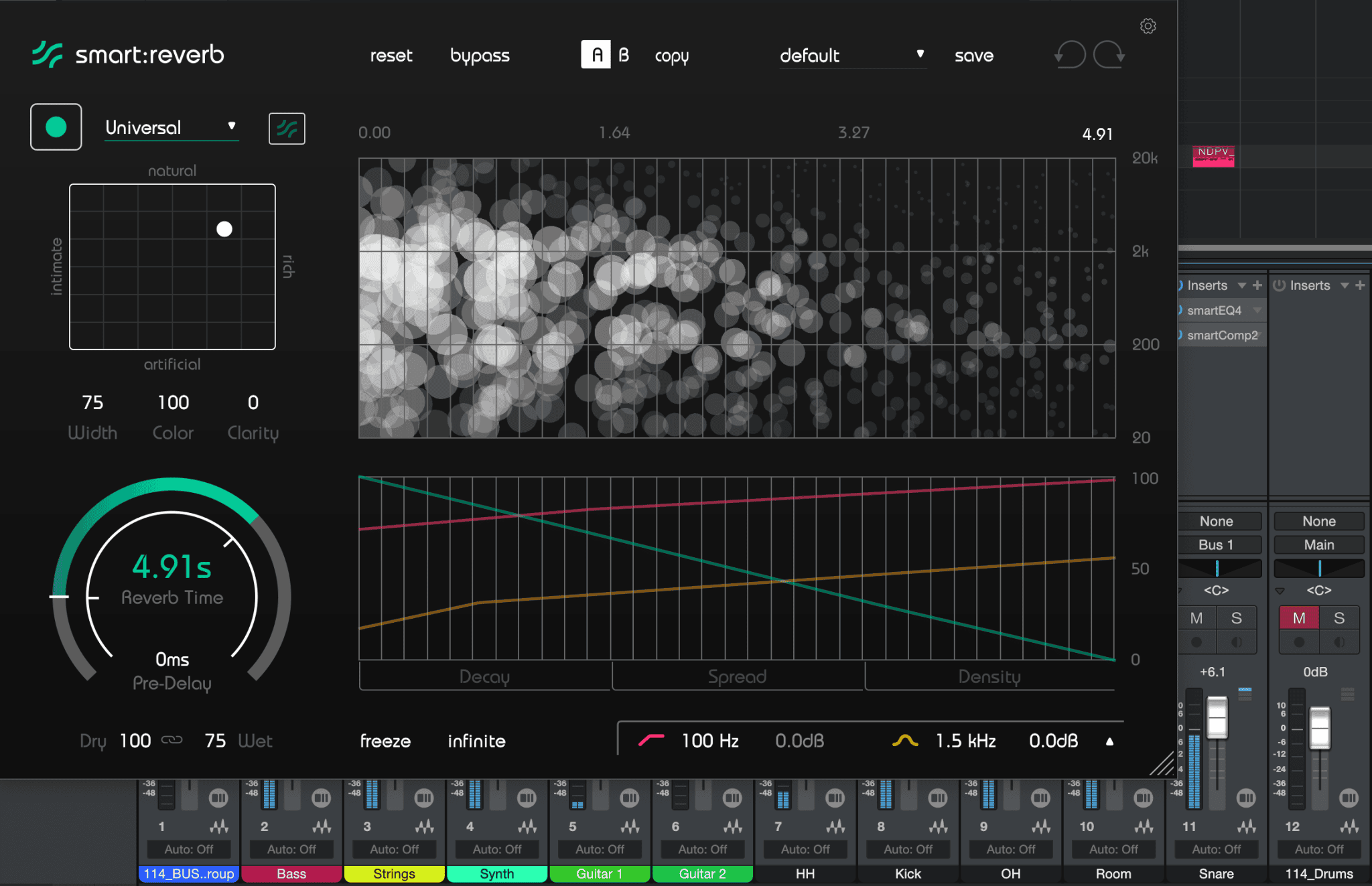Click the save preset button

[x=973, y=56]
